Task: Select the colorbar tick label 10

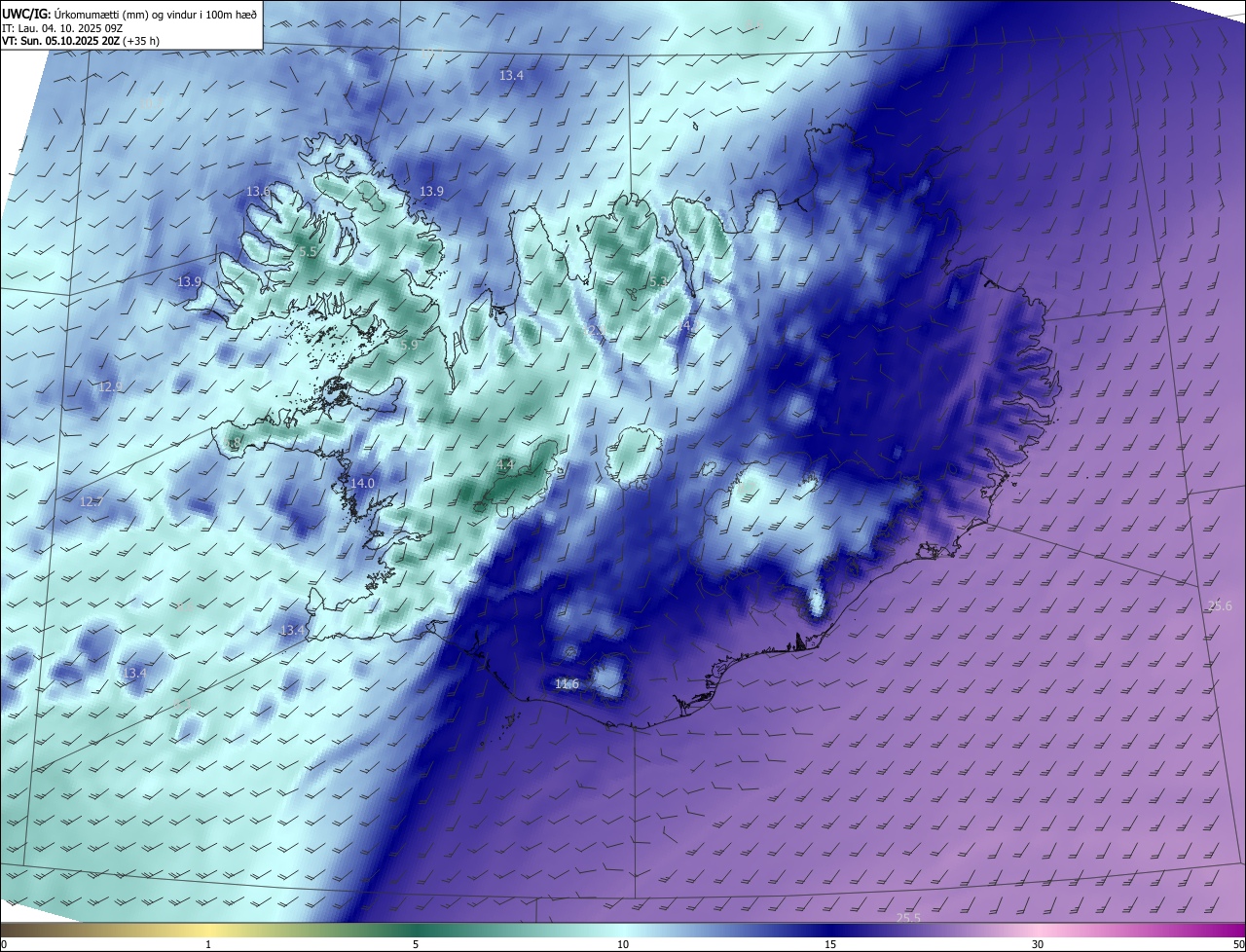Action: (x=623, y=944)
